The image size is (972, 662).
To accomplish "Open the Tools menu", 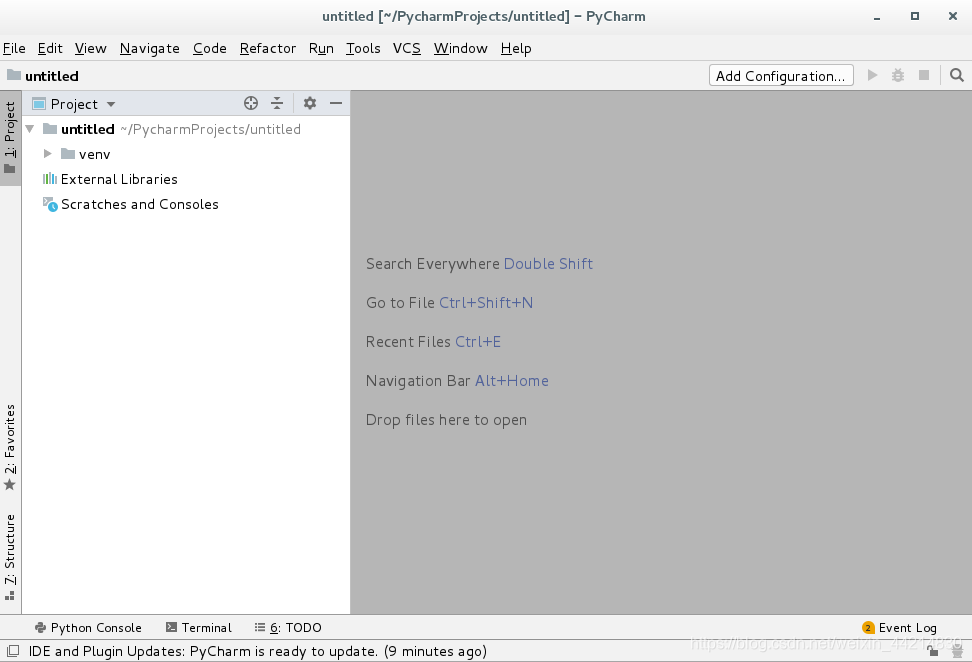I will point(363,48).
